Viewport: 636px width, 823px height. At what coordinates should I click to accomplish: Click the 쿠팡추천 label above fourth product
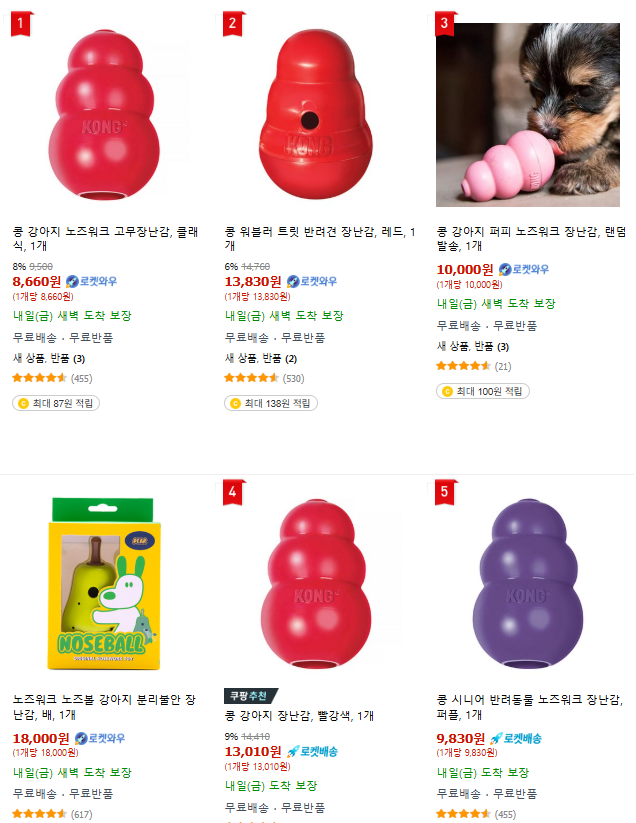250,696
